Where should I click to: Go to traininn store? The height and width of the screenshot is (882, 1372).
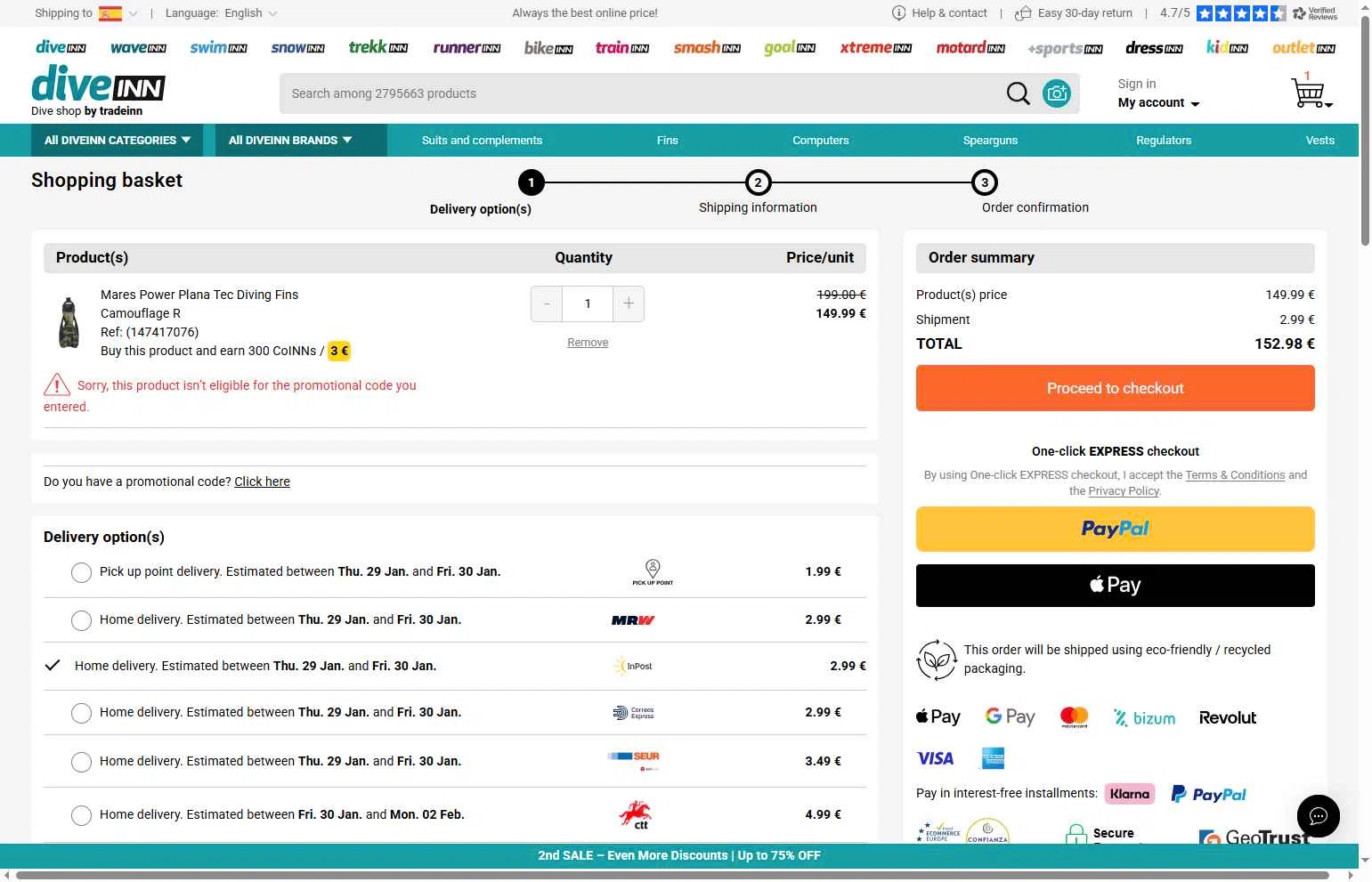pos(622,47)
